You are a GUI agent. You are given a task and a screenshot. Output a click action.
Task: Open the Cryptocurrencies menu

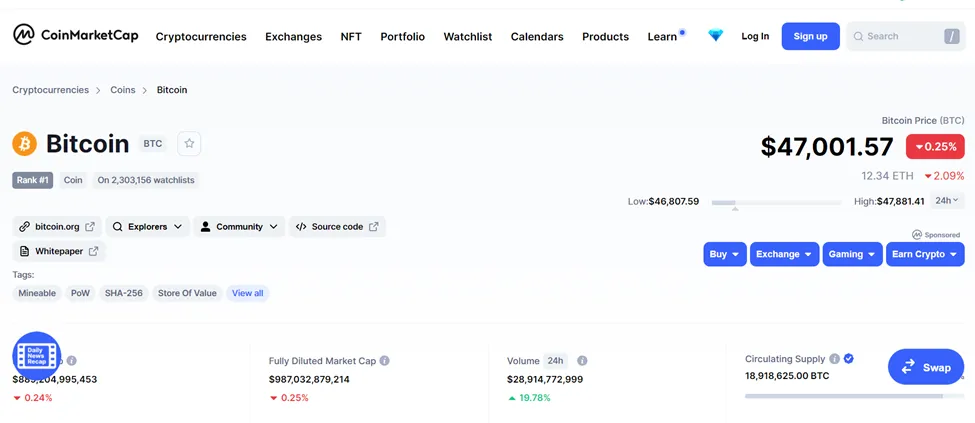[201, 37]
